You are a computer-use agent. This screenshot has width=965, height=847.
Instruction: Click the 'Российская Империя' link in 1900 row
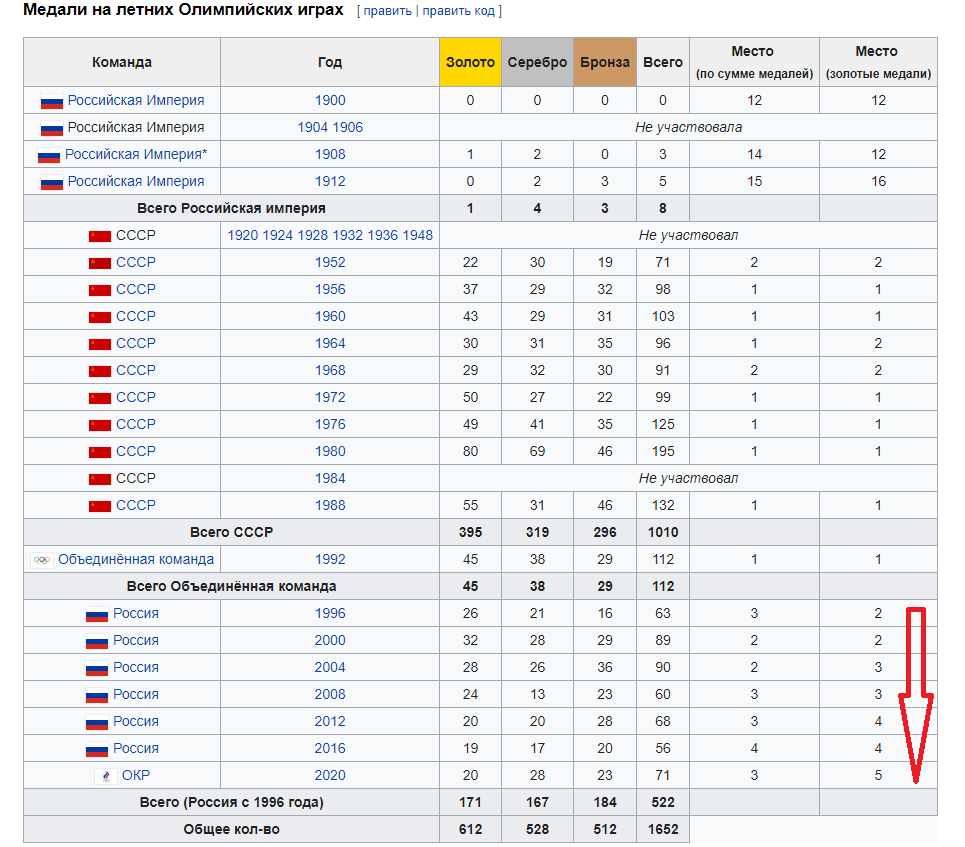pyautogui.click(x=136, y=100)
